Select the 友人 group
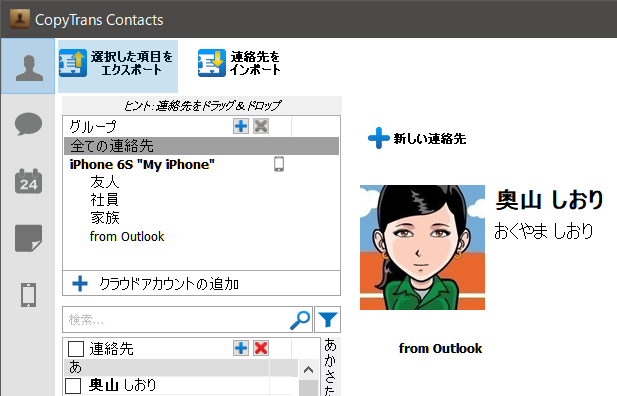The image size is (617, 396). click(104, 182)
